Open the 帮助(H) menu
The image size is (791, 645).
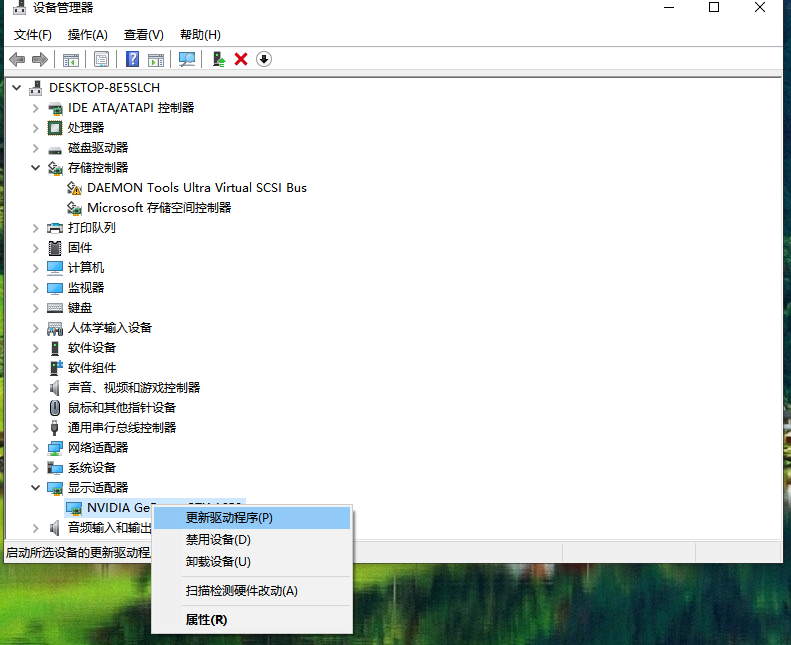click(200, 35)
